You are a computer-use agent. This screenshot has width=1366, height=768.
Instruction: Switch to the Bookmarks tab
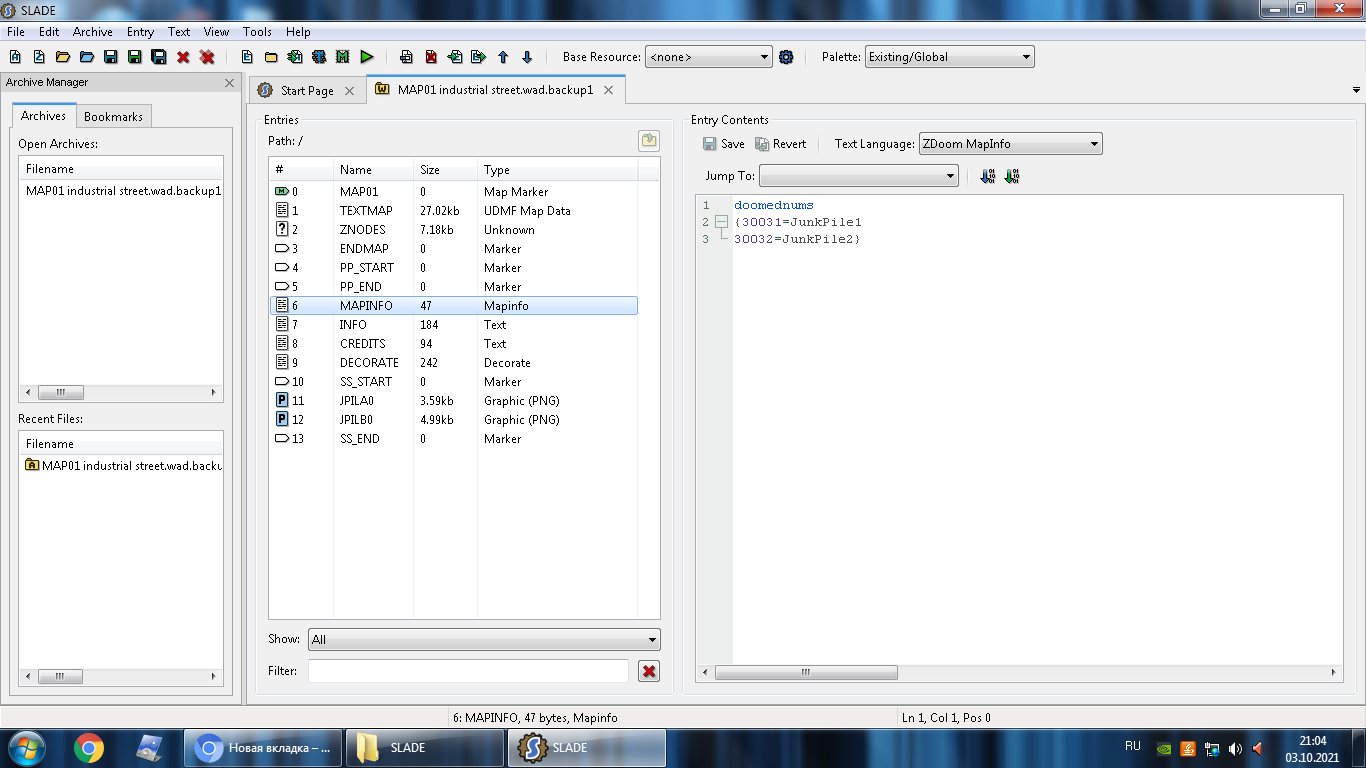point(113,117)
